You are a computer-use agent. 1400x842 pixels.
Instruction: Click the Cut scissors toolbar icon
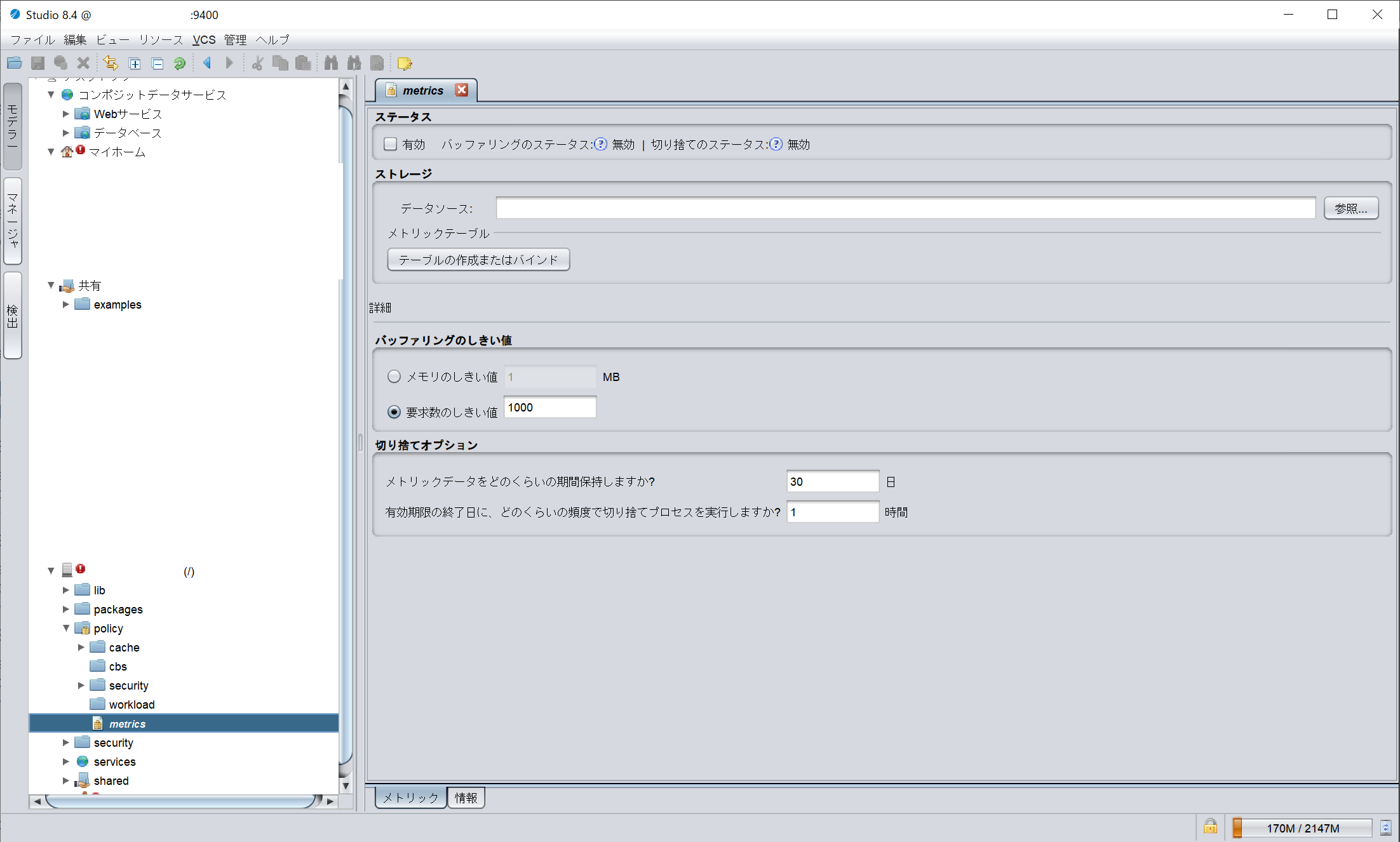pos(257,63)
